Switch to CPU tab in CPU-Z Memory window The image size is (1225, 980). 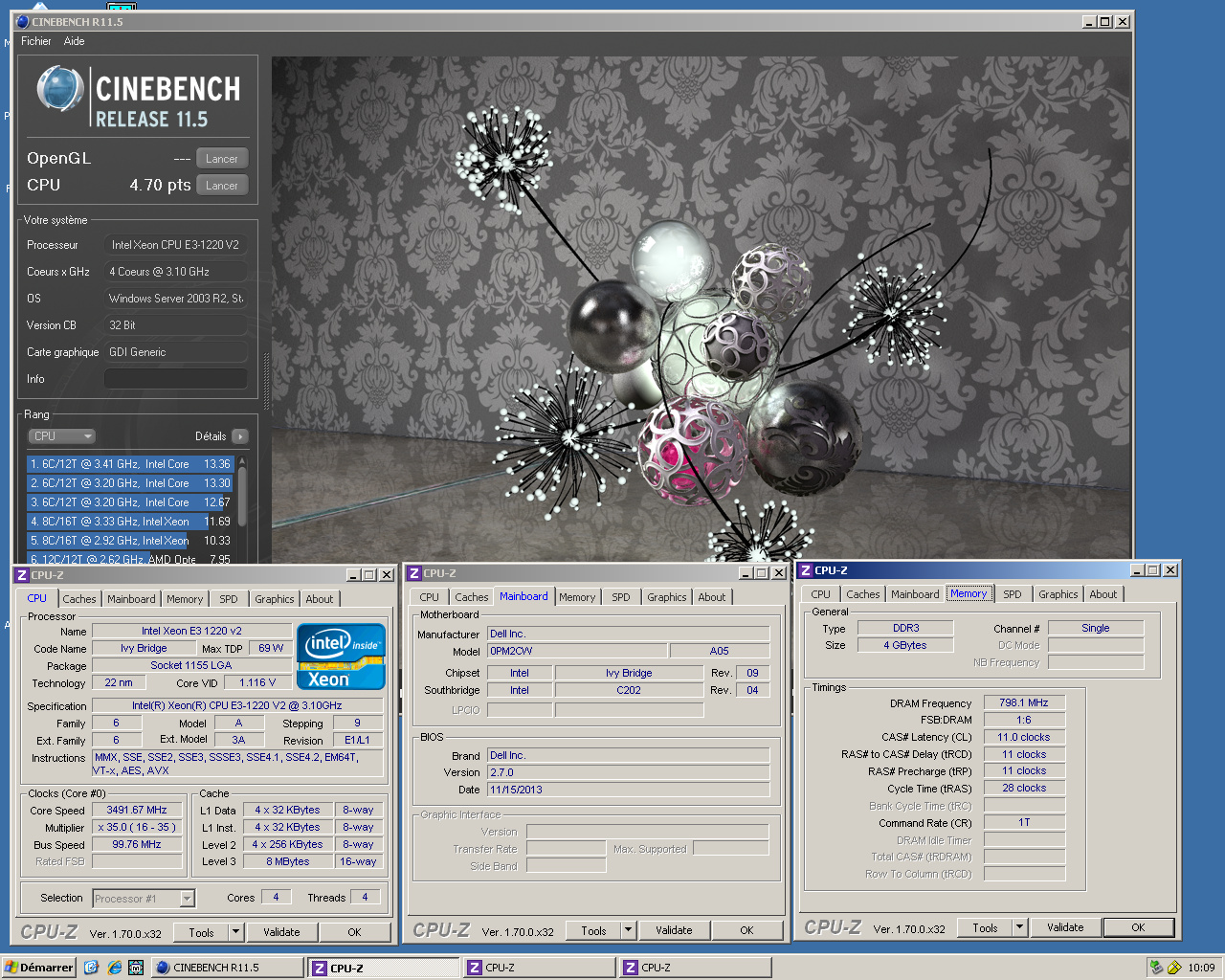pos(821,594)
